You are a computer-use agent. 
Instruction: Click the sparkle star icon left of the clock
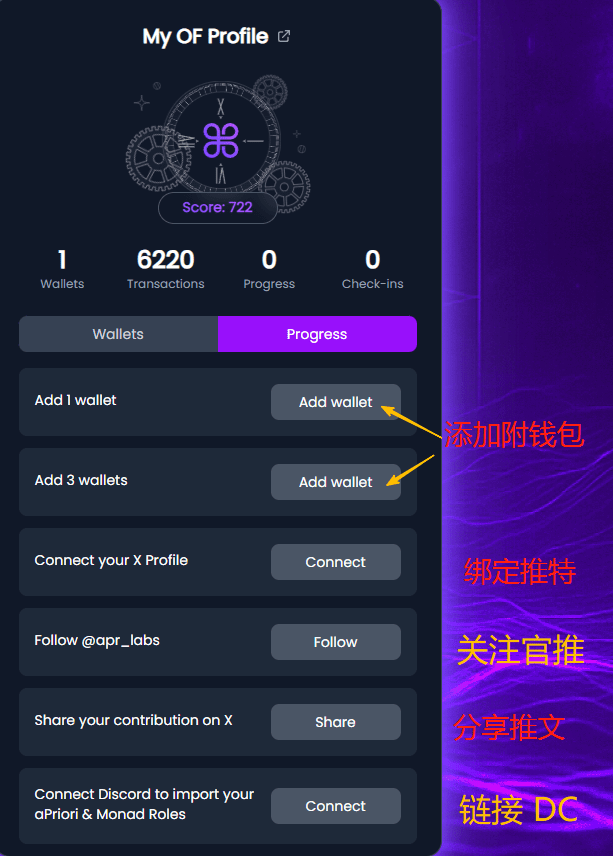pyautogui.click(x=142, y=103)
